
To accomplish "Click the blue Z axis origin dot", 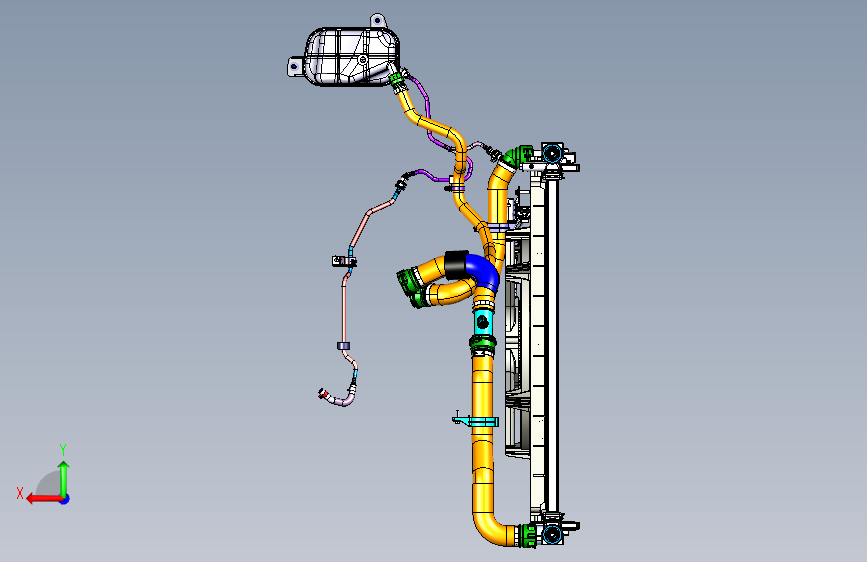I will [x=65, y=499].
